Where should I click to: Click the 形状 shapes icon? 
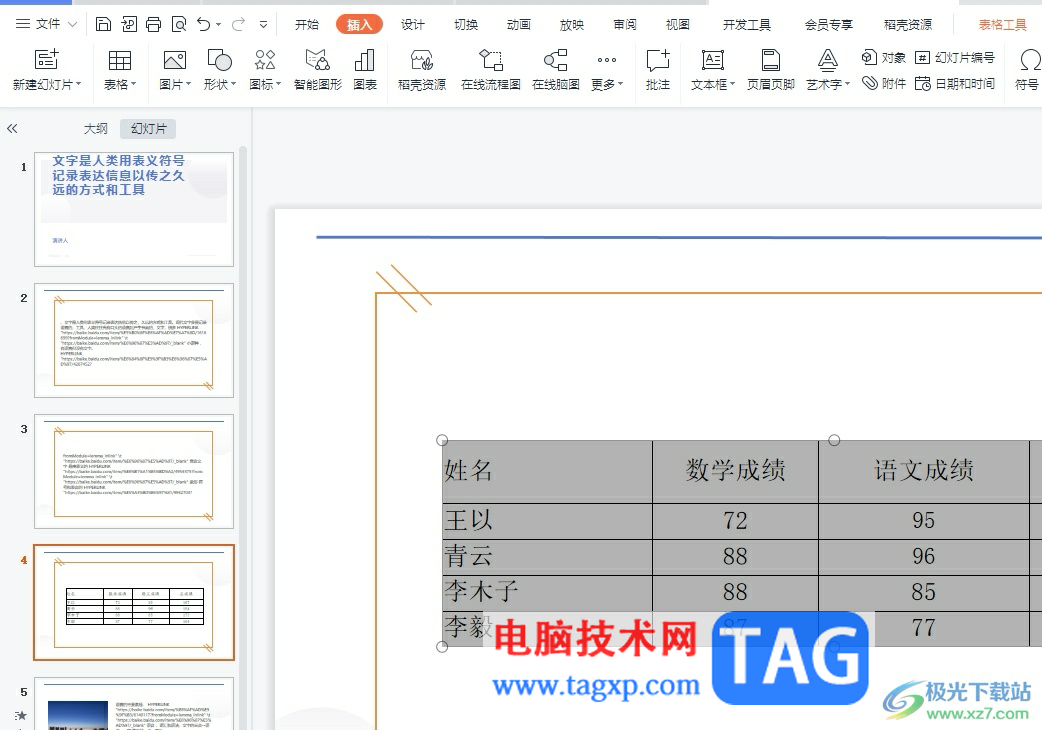point(219,60)
